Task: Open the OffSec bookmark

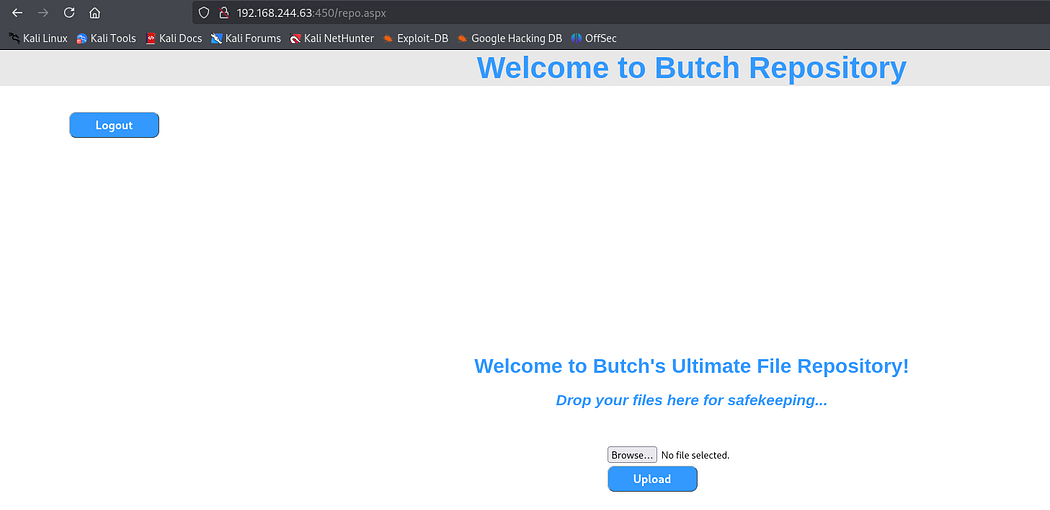Action: [594, 38]
